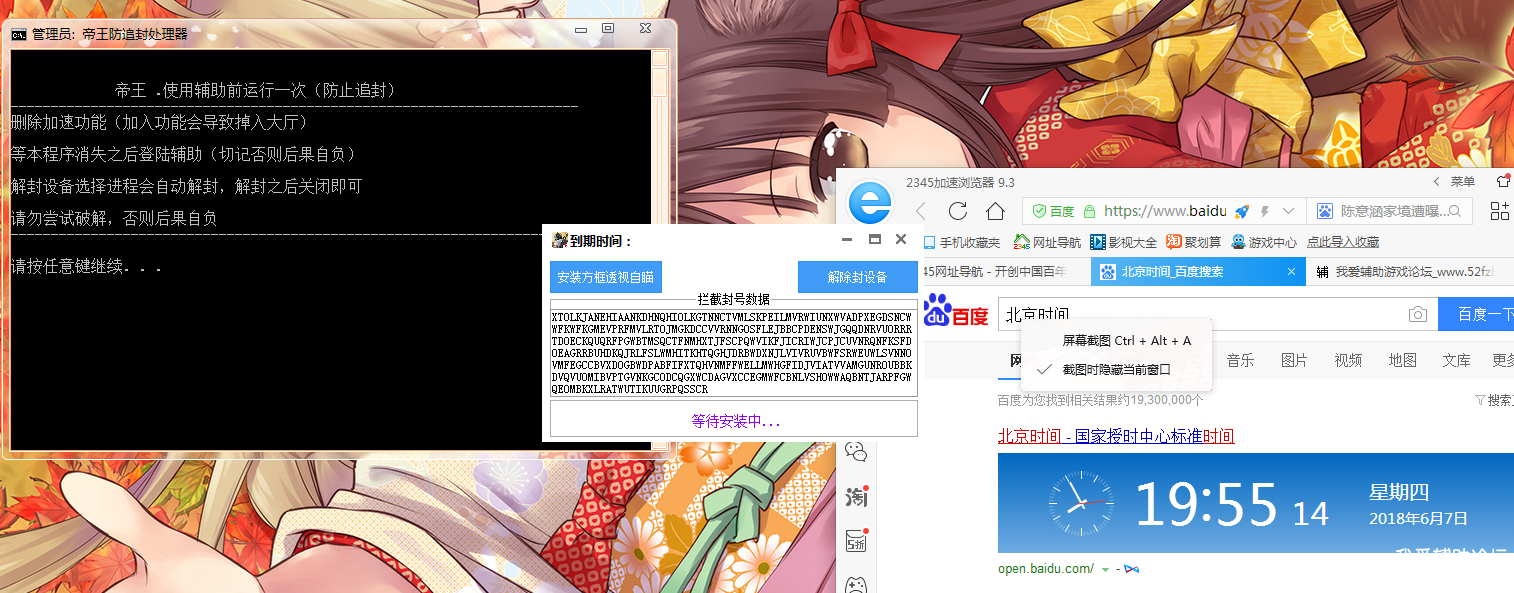Close the 北京时间_百度搜索 tab
The image size is (1514, 593).
pos(1291,271)
